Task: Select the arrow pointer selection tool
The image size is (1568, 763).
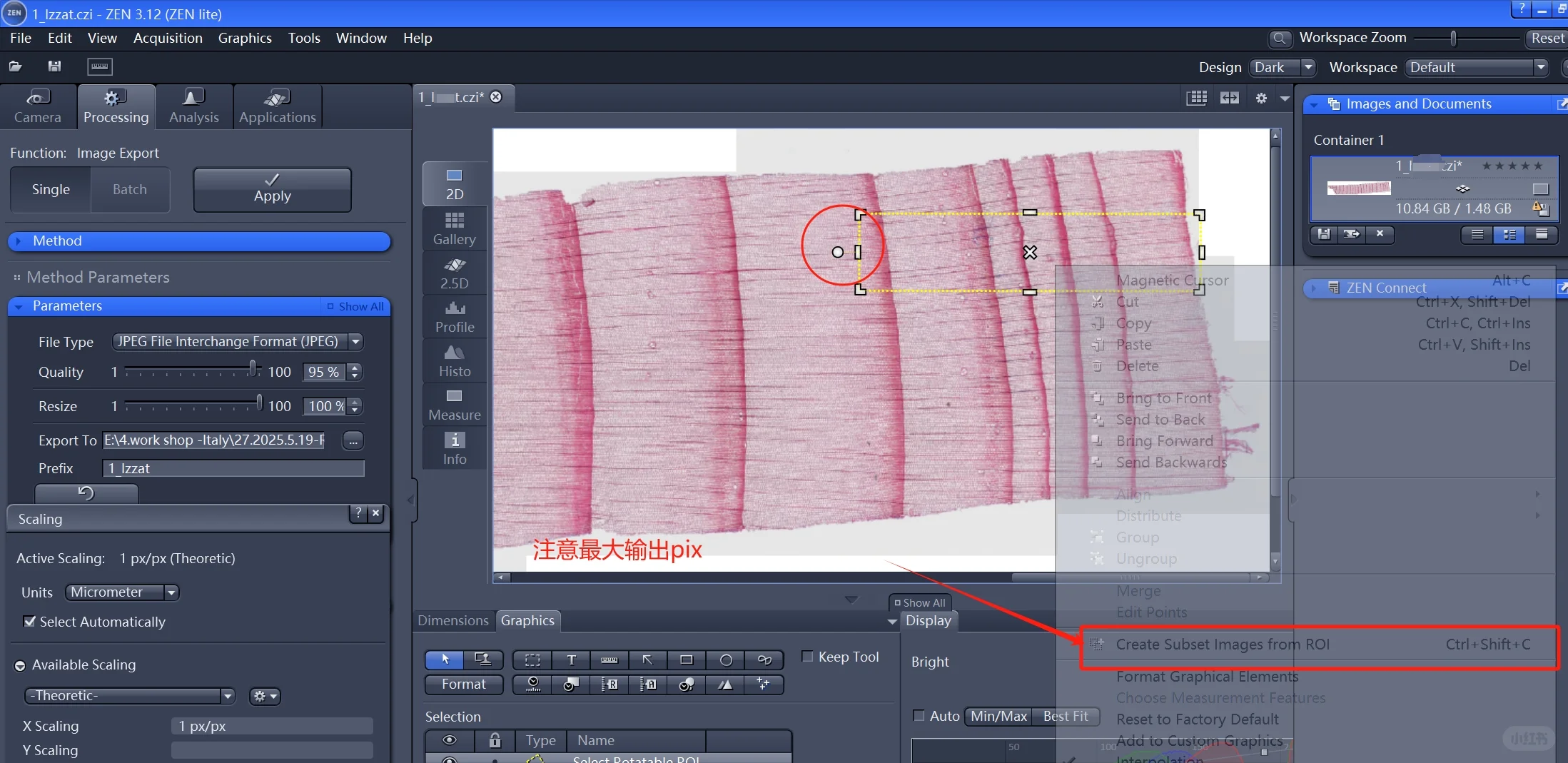Action: [445, 660]
